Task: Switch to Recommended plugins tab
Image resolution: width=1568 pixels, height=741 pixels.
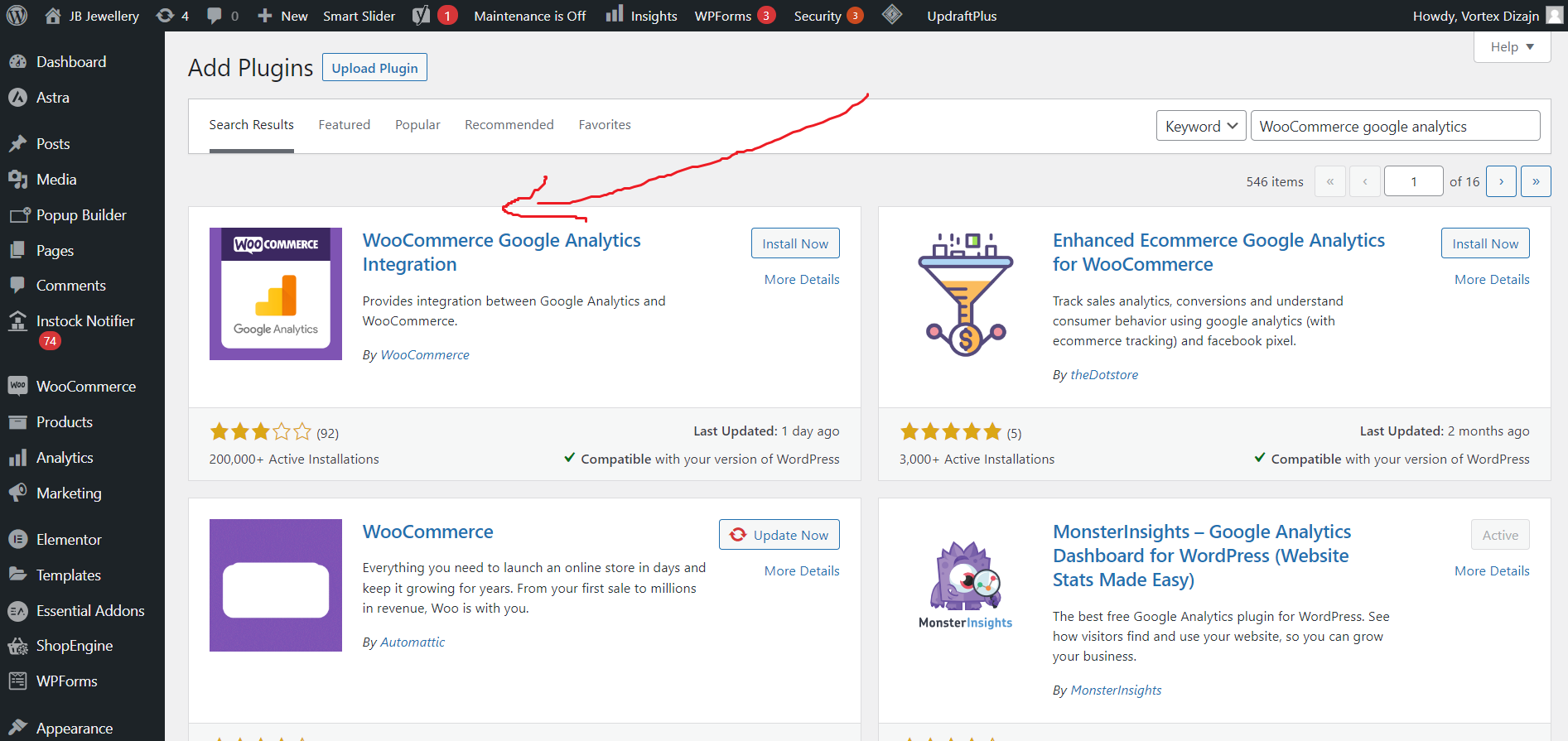Action: 509,125
